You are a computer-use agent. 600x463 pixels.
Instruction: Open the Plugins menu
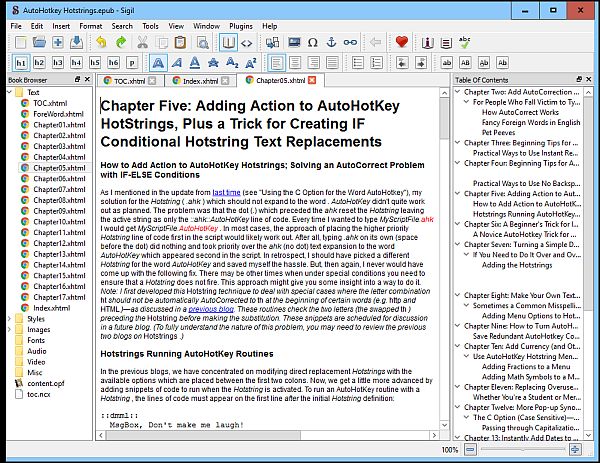(241, 26)
